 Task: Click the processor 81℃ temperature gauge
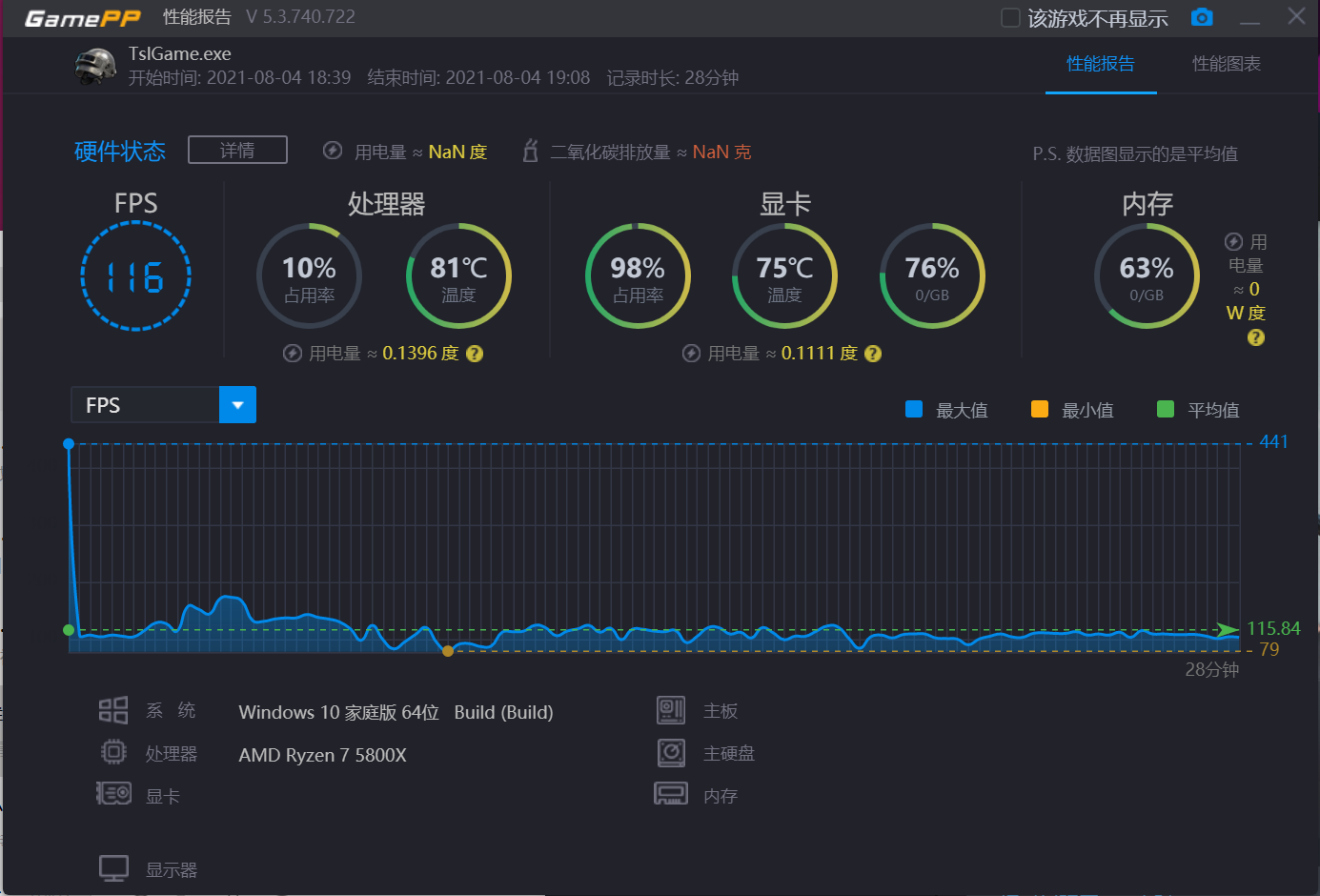(458, 276)
